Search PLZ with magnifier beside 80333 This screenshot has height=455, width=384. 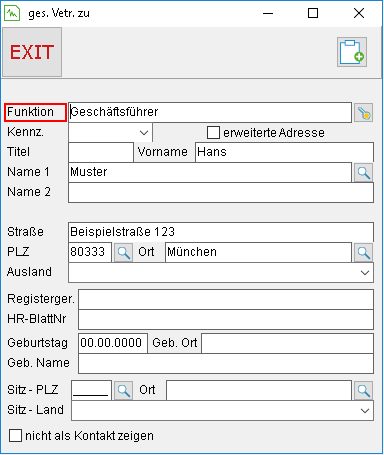123,253
